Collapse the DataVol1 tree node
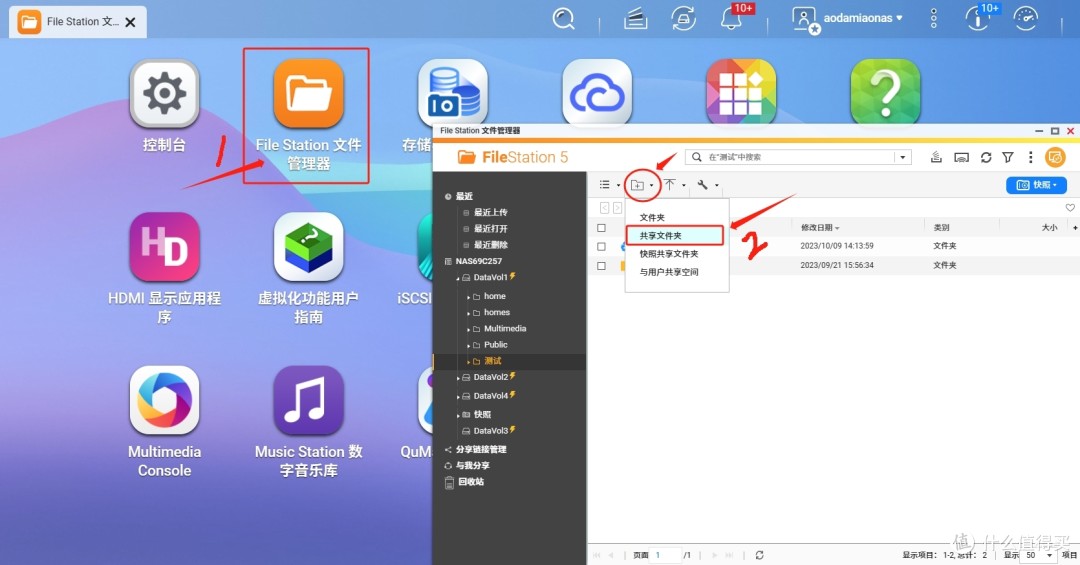This screenshot has height=565, width=1080. coord(458,278)
